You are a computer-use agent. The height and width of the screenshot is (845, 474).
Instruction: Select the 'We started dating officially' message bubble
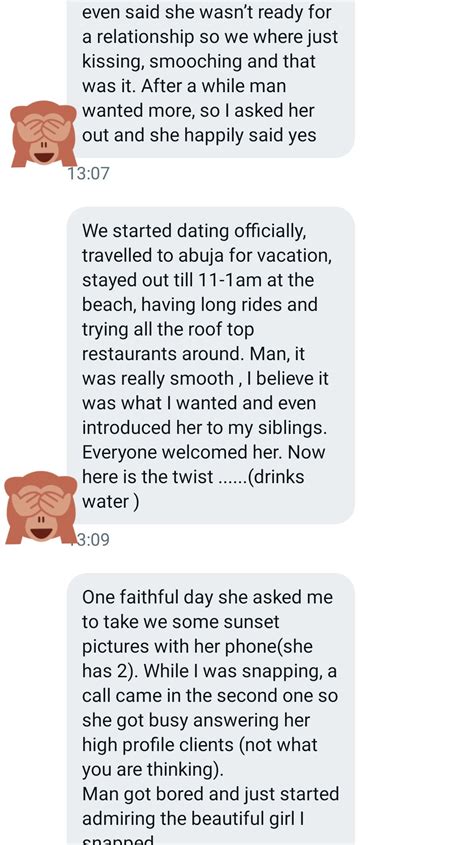click(211, 365)
